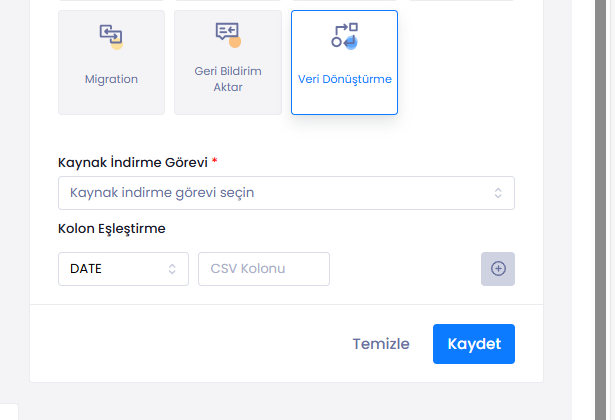Click the Migration text label

(111, 79)
